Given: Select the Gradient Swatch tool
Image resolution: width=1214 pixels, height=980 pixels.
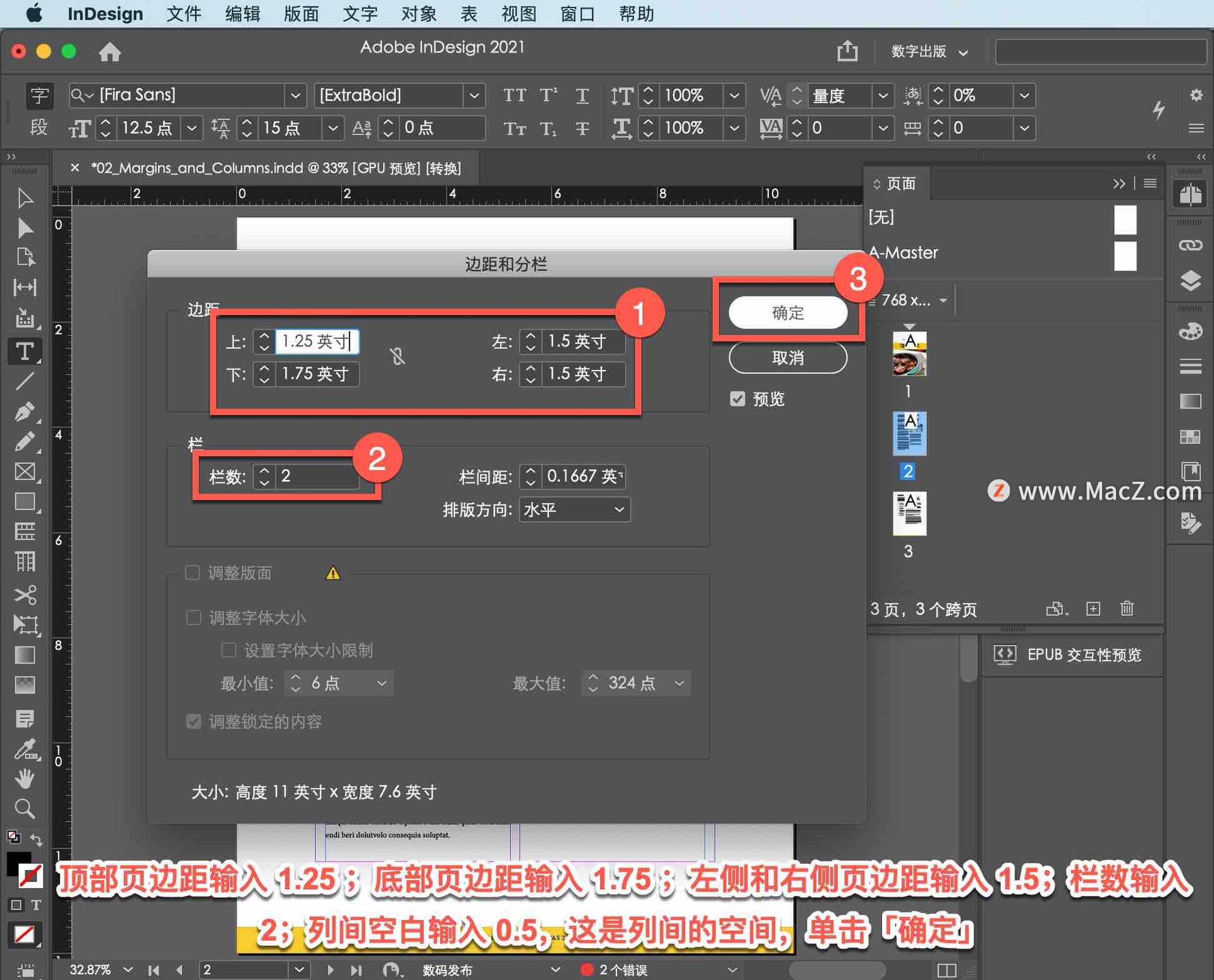Looking at the screenshot, I should pyautogui.click(x=25, y=655).
